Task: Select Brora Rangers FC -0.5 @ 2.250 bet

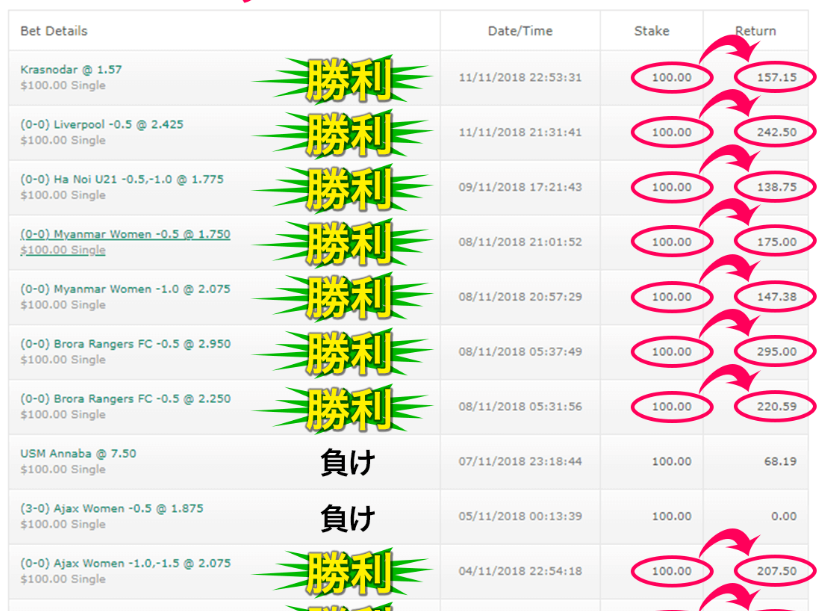Action: coord(125,399)
